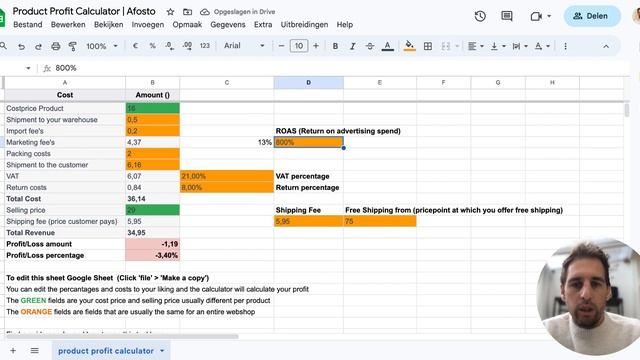Select the VAT percentage cell 21,00%
The height and width of the screenshot is (360, 640).
tap(227, 176)
